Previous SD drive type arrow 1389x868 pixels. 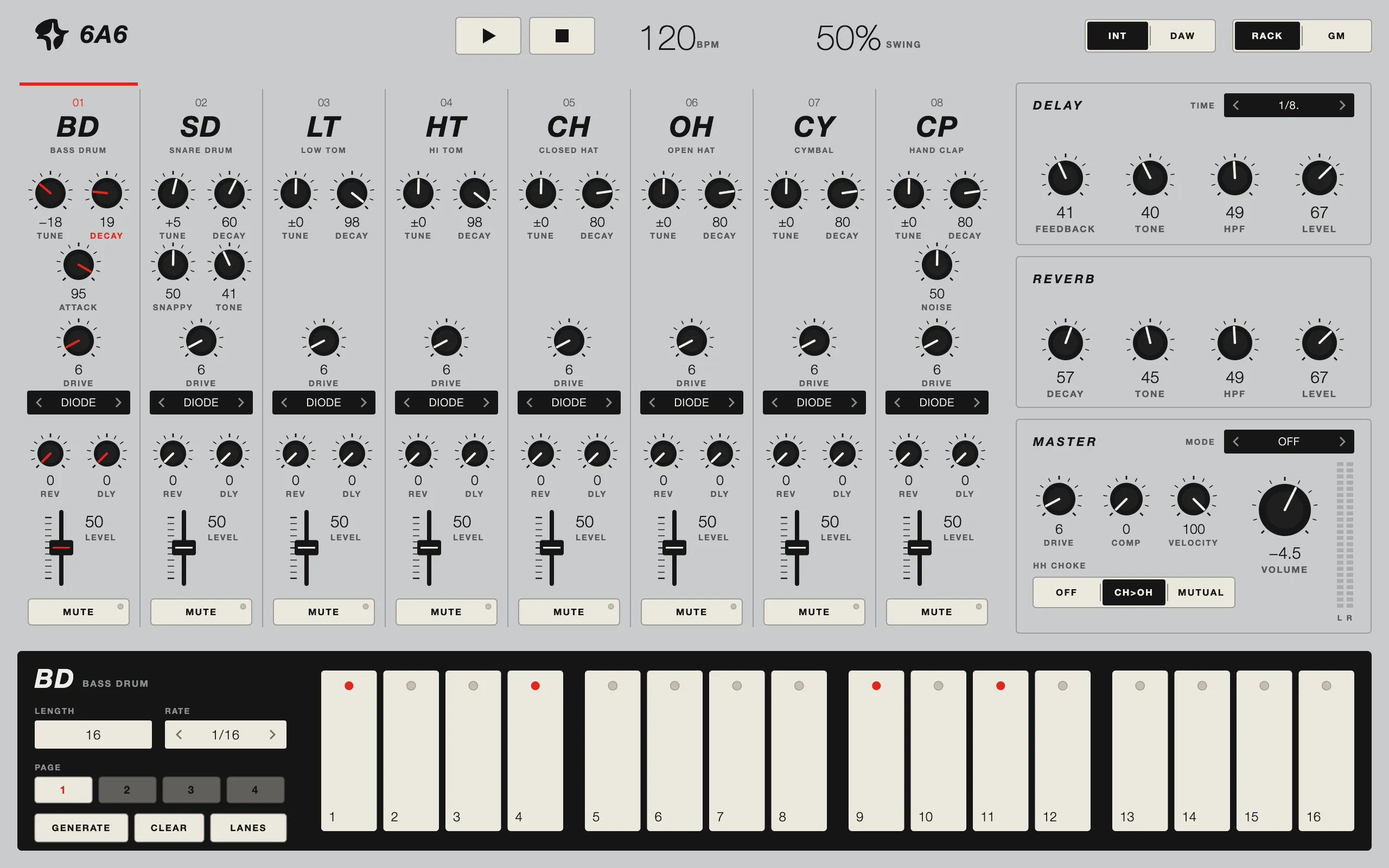pos(161,403)
